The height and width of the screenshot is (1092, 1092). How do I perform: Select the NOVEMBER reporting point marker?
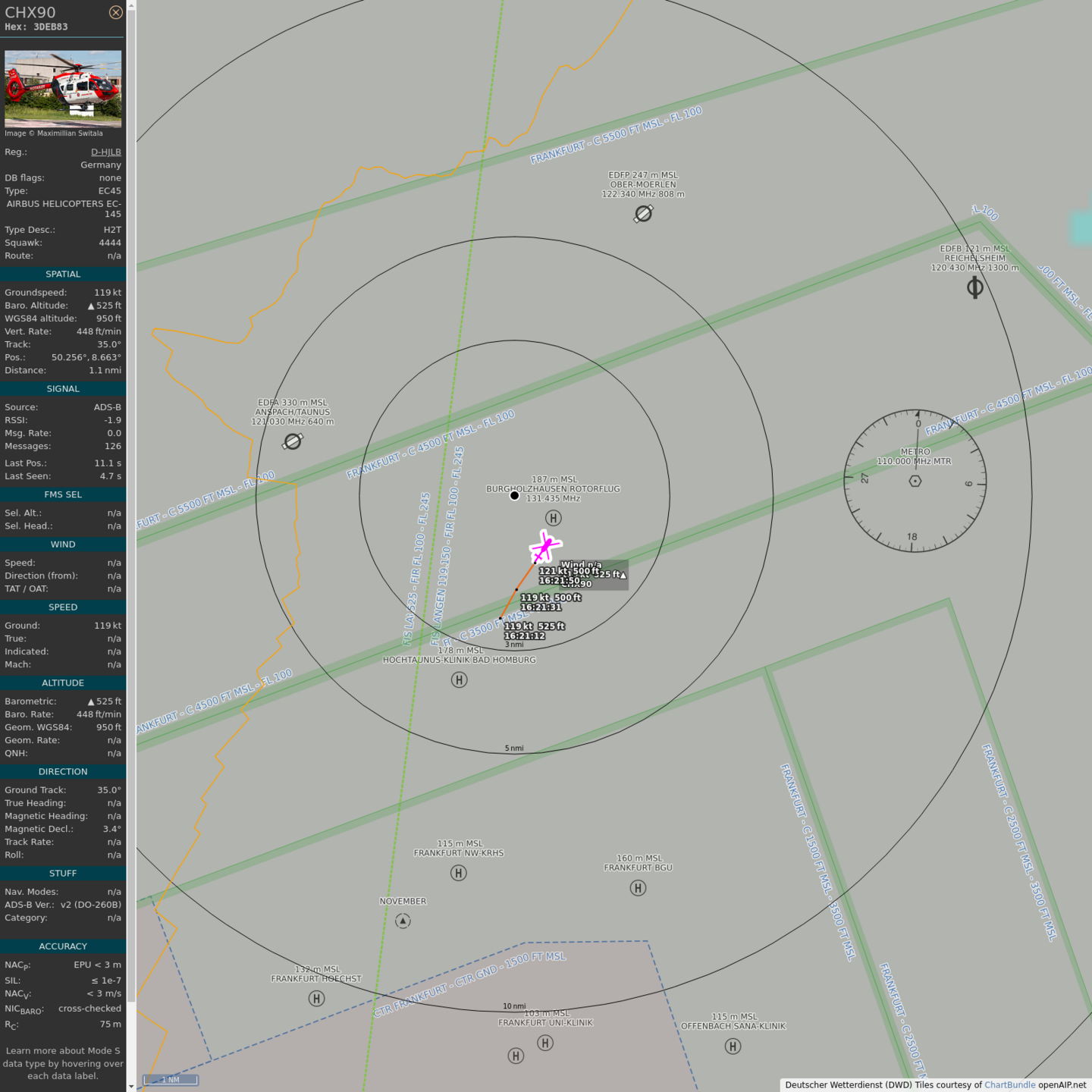[403, 921]
